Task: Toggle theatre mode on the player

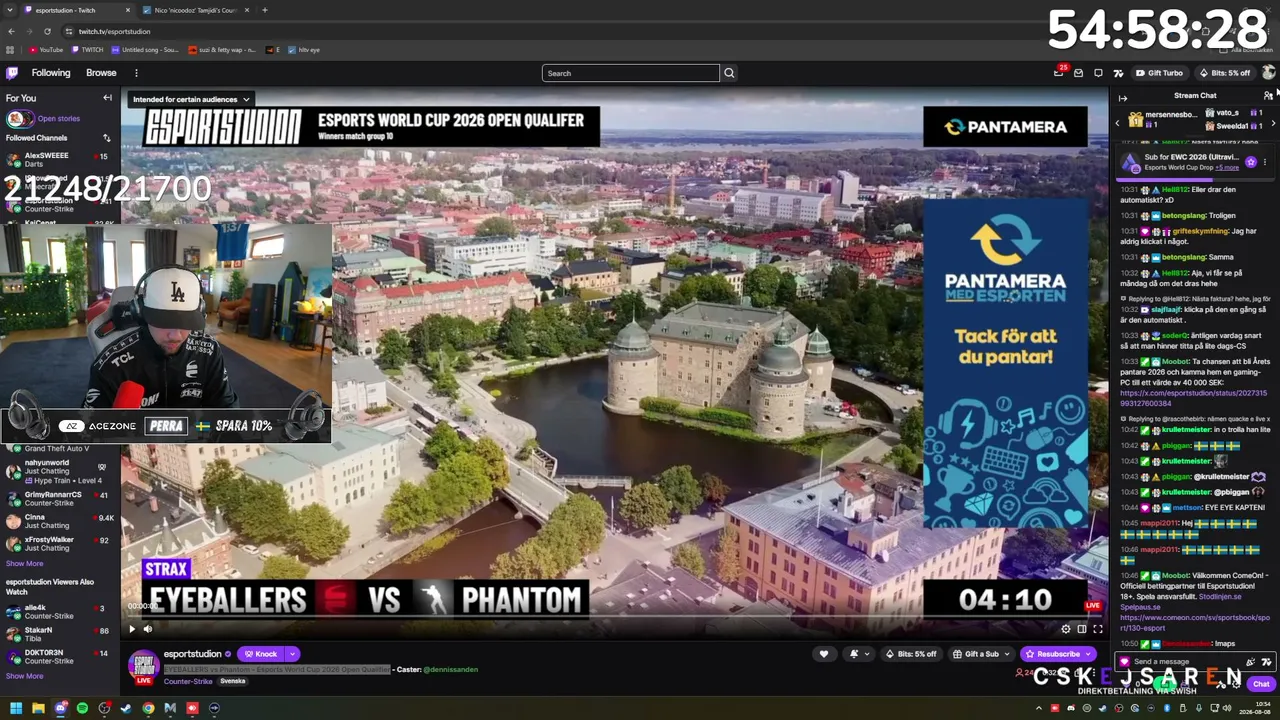Action: coord(1082,629)
